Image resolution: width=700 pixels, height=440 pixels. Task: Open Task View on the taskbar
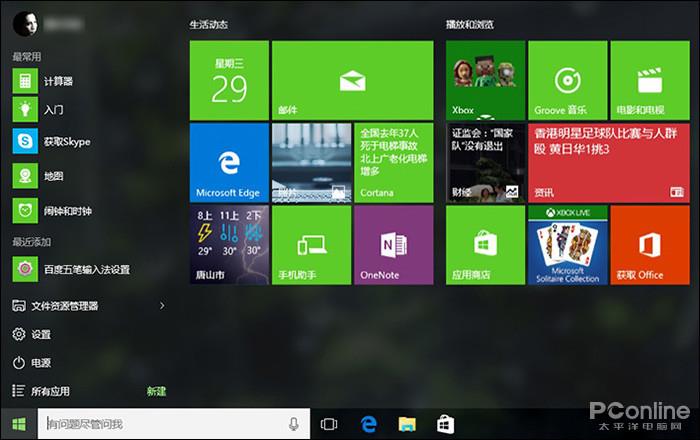(328, 424)
